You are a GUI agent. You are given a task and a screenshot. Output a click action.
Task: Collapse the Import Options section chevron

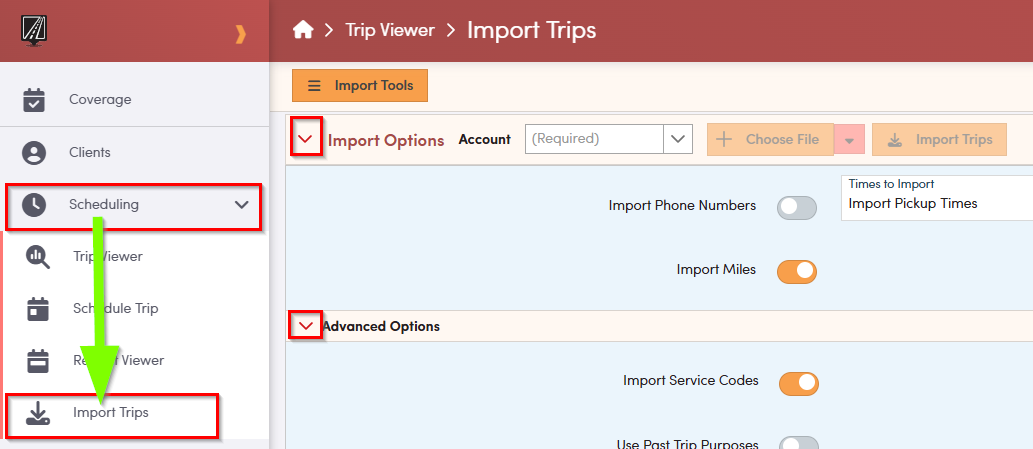(x=307, y=140)
